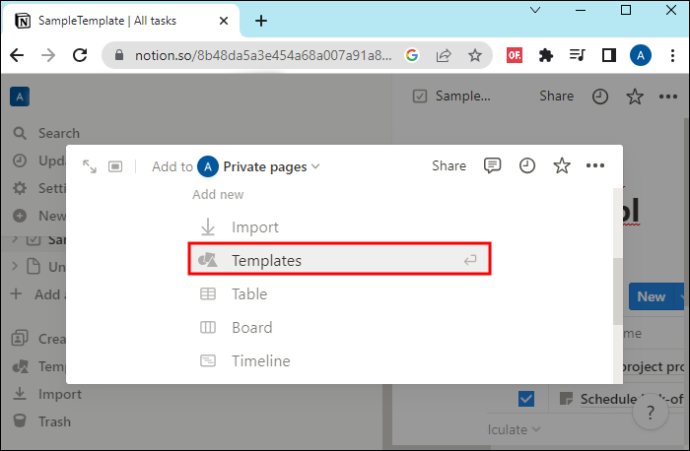Expand the SampleTemplate page in the sidebar
This screenshot has width=690, height=451.
pyautogui.click(x=15, y=239)
